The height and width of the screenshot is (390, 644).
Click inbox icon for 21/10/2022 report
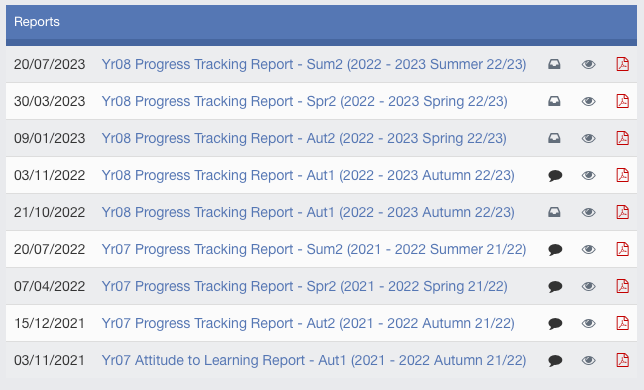(x=554, y=212)
